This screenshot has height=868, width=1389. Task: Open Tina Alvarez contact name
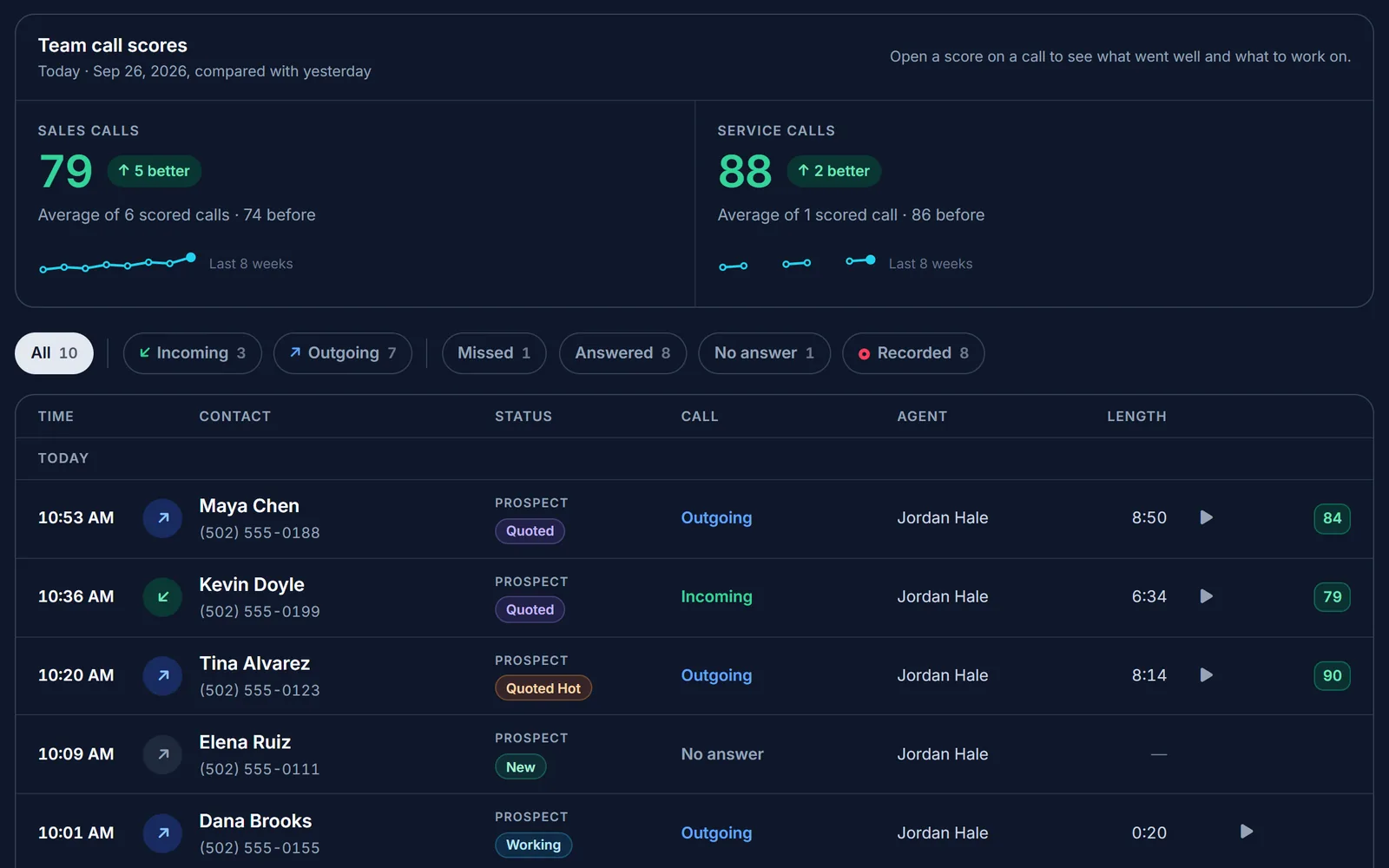pos(254,663)
